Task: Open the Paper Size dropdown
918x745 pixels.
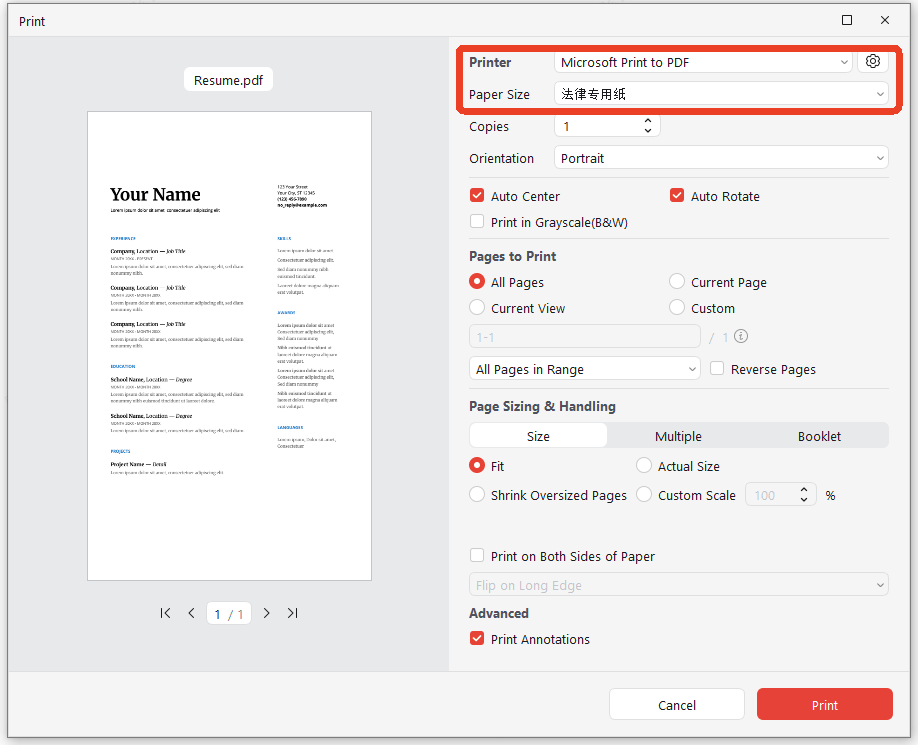Action: pos(721,94)
